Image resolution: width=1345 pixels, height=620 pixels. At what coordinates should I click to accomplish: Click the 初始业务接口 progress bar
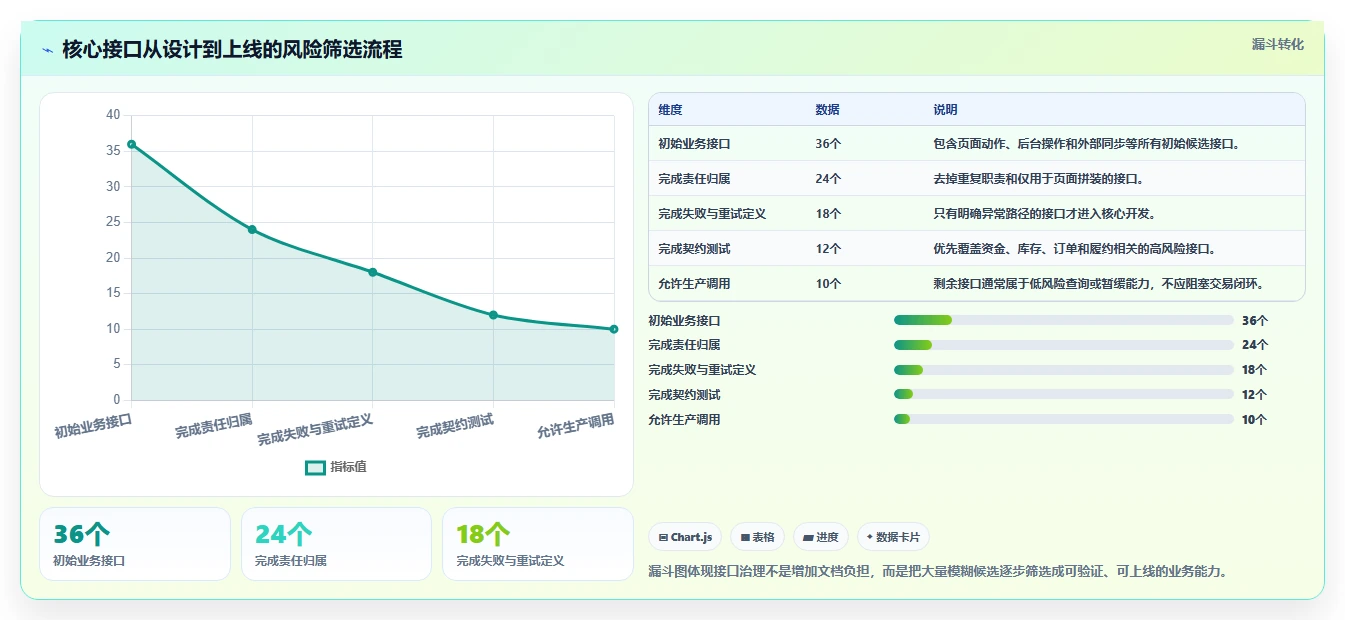[x=1064, y=320]
